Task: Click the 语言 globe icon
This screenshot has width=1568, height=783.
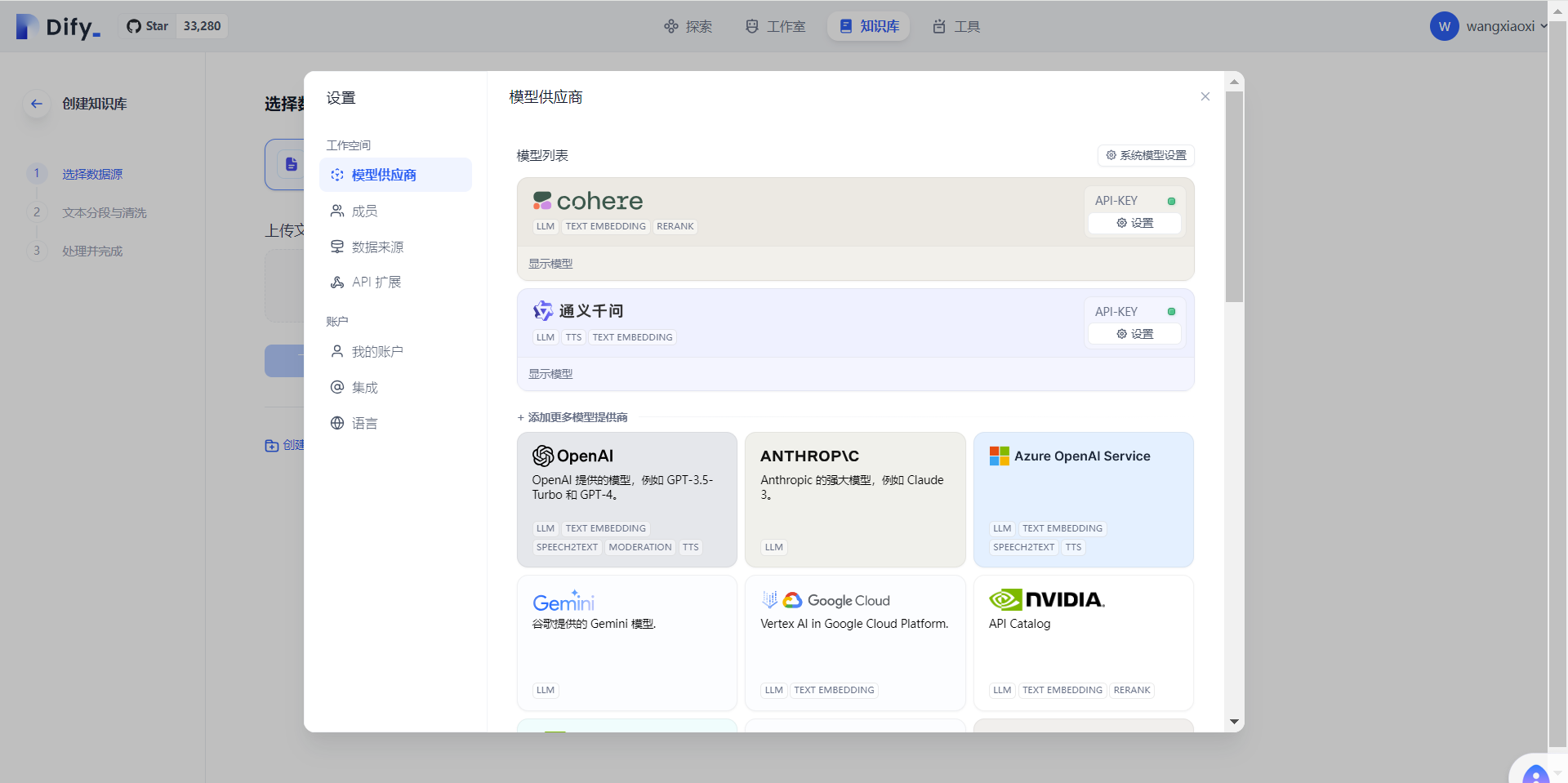Action: tap(336, 423)
